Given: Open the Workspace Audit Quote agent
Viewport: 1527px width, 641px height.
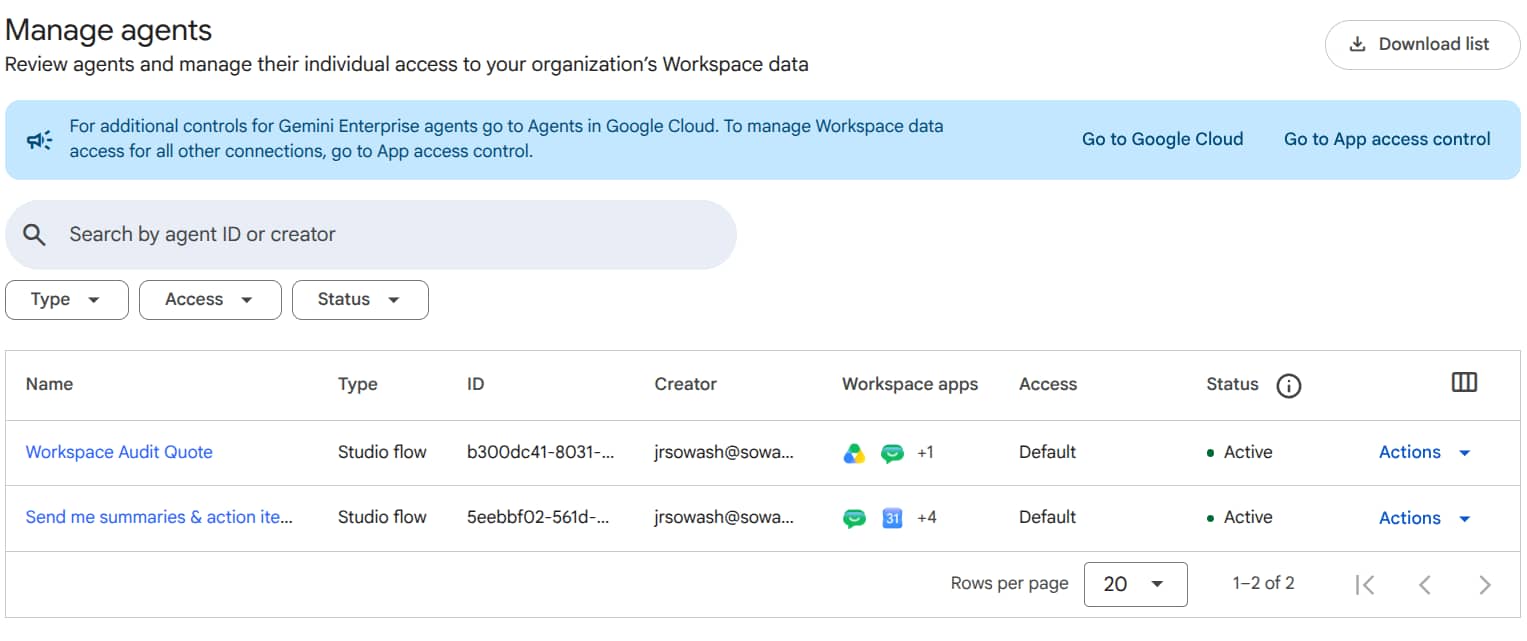Looking at the screenshot, I should pyautogui.click(x=119, y=452).
